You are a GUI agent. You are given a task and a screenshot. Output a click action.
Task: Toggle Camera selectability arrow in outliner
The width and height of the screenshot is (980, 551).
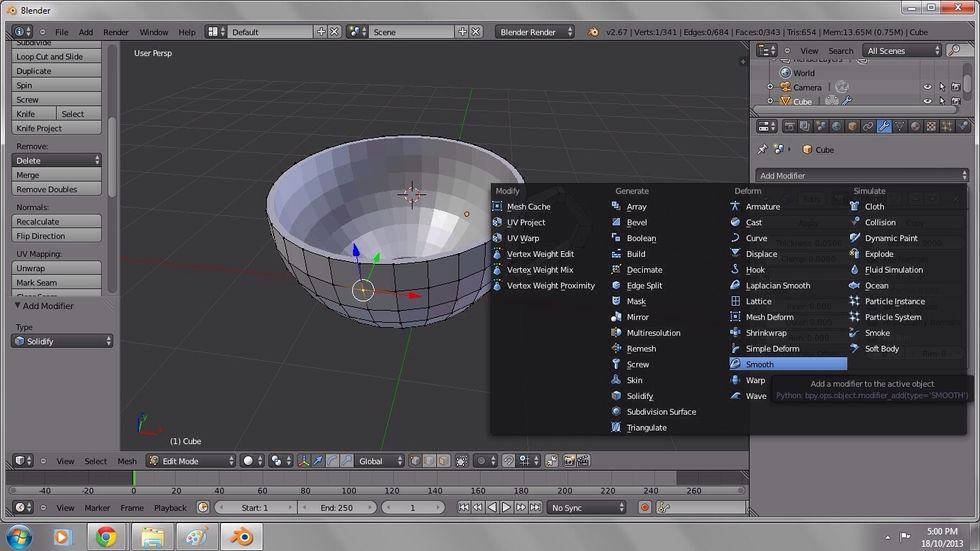(942, 87)
